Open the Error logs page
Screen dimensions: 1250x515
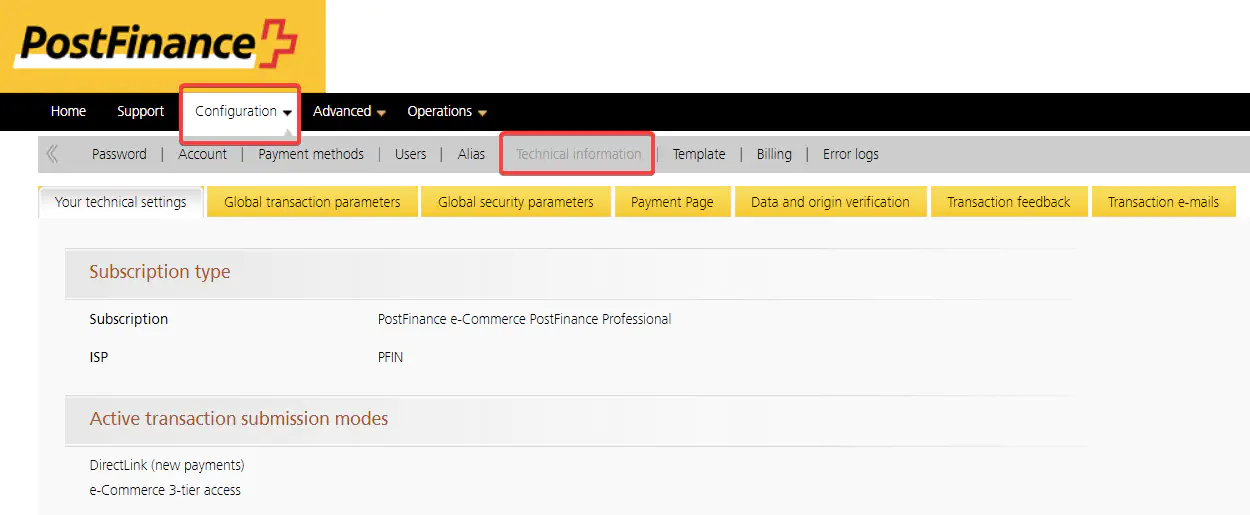850,154
